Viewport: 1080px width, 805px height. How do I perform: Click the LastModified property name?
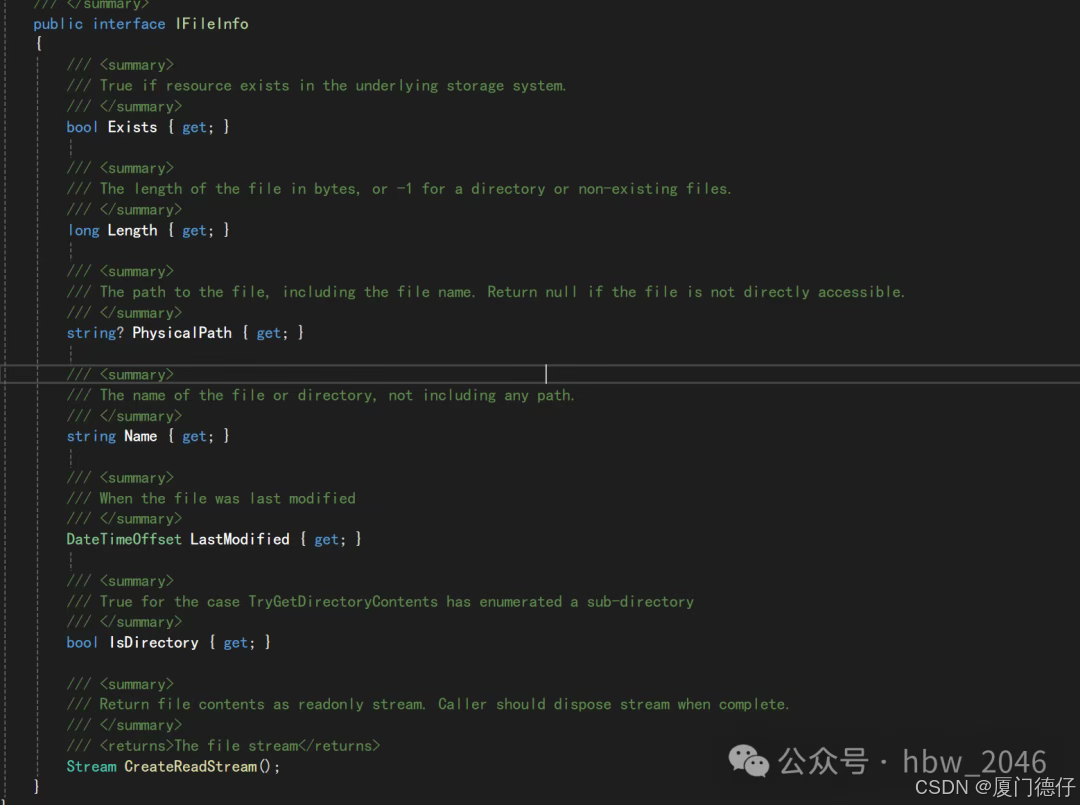240,539
